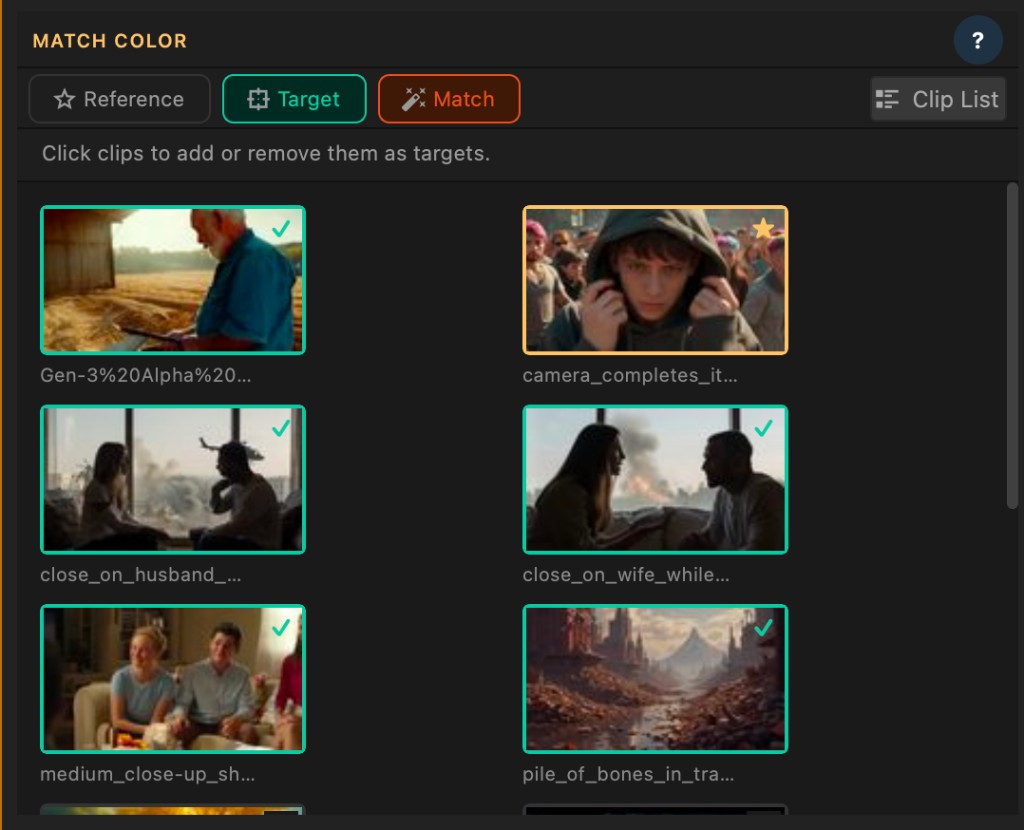The image size is (1024, 830).
Task: Toggle target on Gen-3 Alpha farmer clip
Action: pyautogui.click(x=173, y=280)
